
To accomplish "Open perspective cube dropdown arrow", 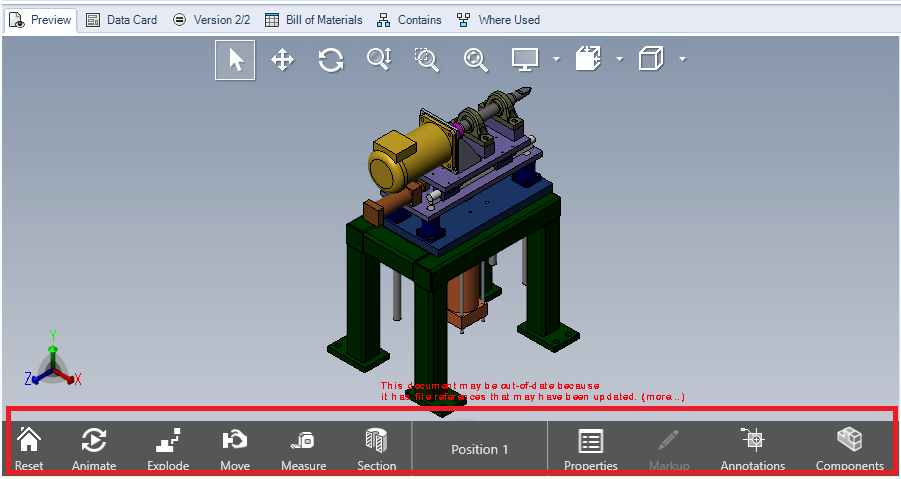I will tap(683, 59).
